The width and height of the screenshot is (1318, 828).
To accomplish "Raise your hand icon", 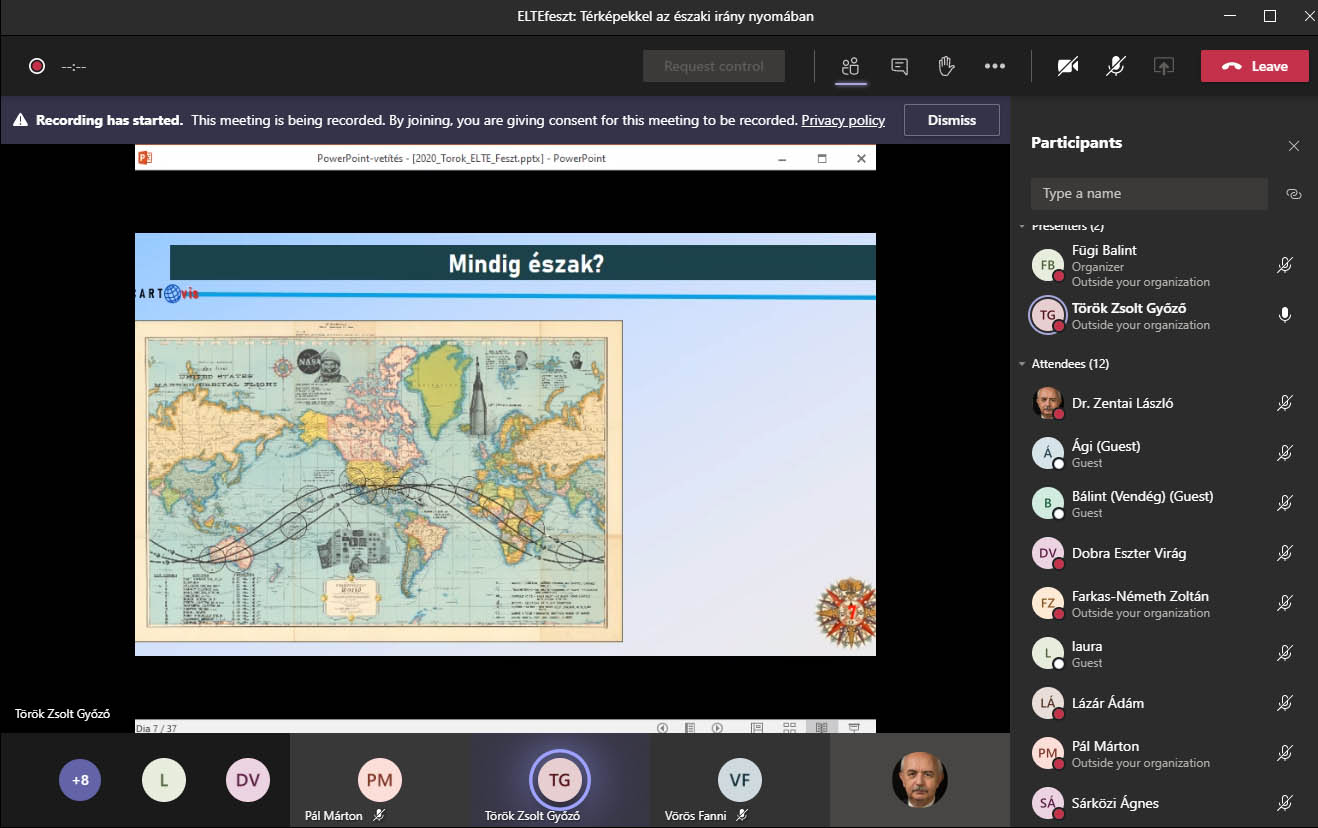I will [x=946, y=66].
